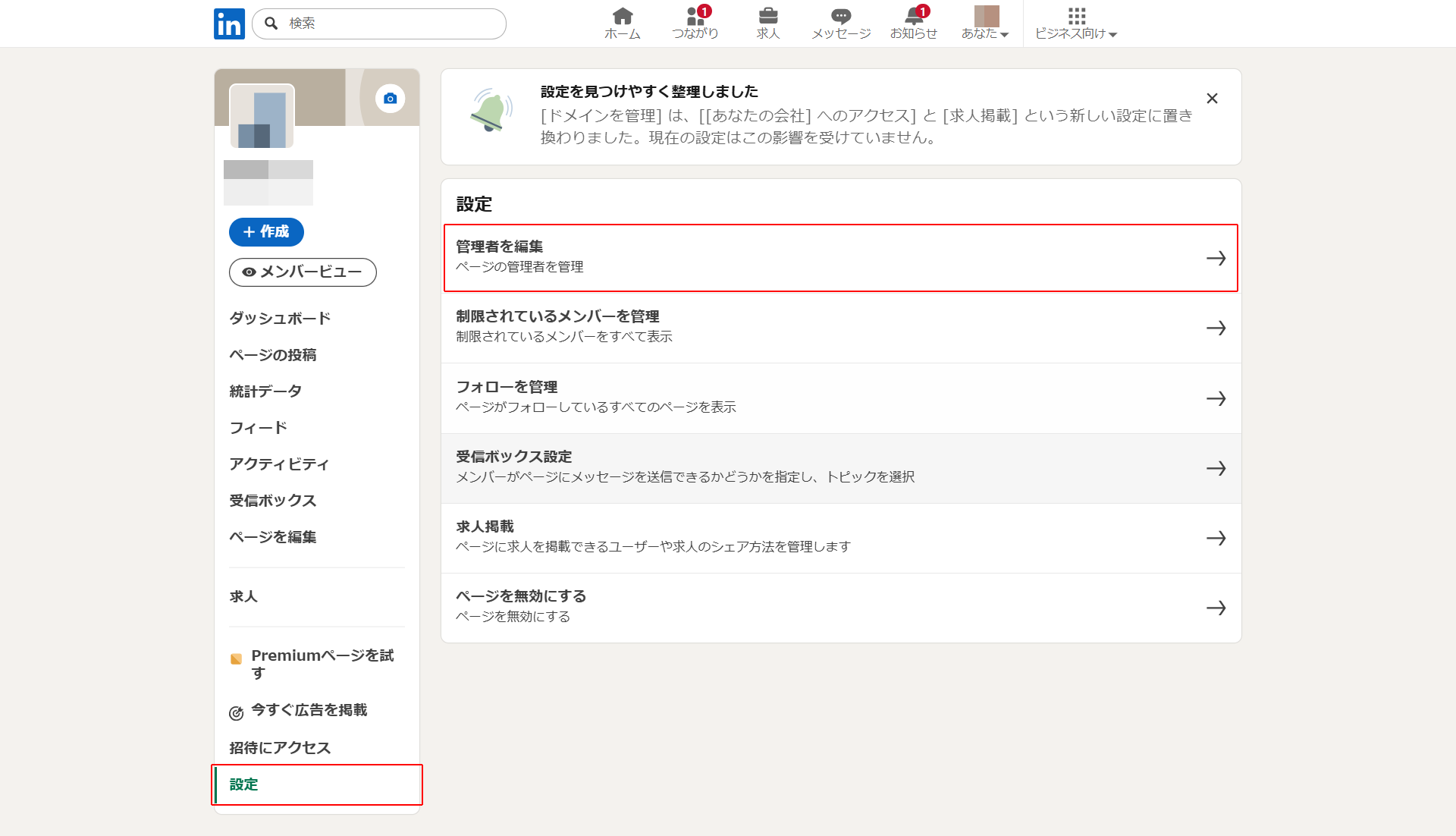The width and height of the screenshot is (1456, 836).
Task: Click the LinkedIn logo icon
Action: 229,24
